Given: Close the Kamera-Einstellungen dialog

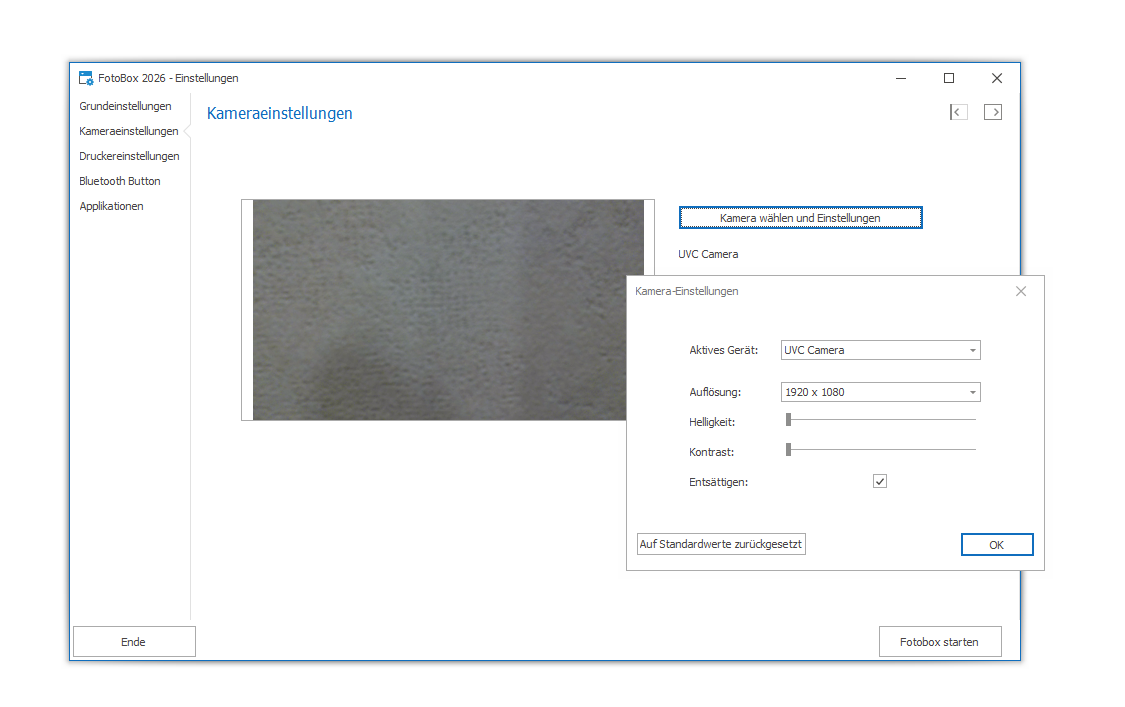Looking at the screenshot, I should [x=1021, y=291].
